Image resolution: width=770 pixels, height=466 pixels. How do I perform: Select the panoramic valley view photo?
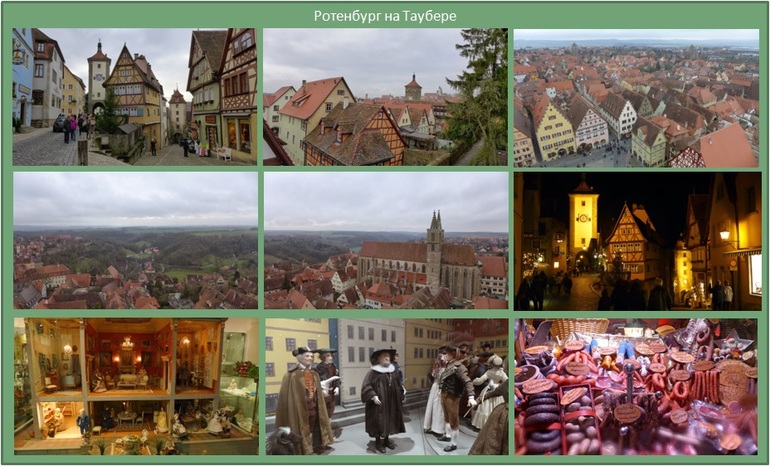(135, 240)
